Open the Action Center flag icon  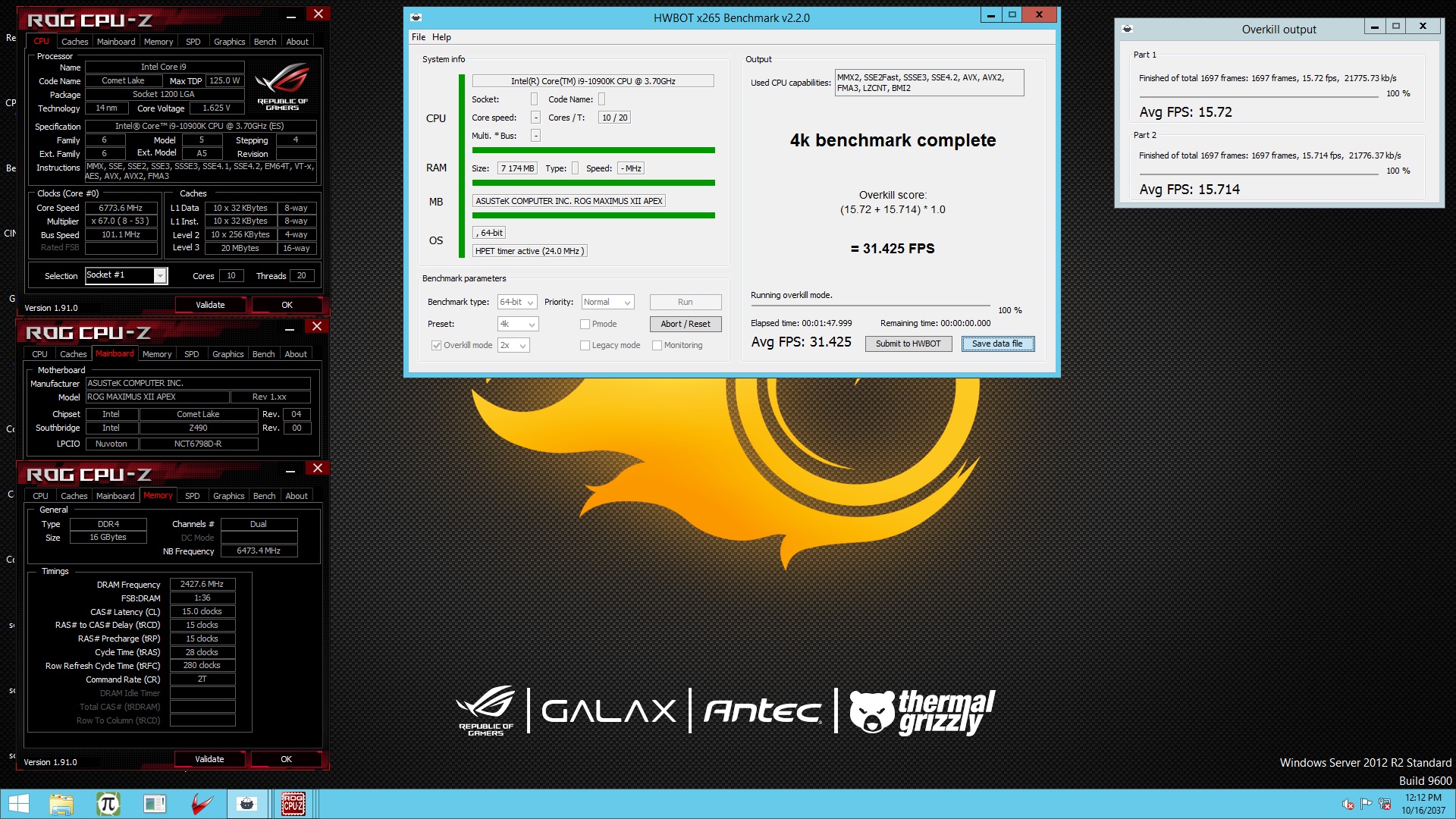[x=1366, y=804]
